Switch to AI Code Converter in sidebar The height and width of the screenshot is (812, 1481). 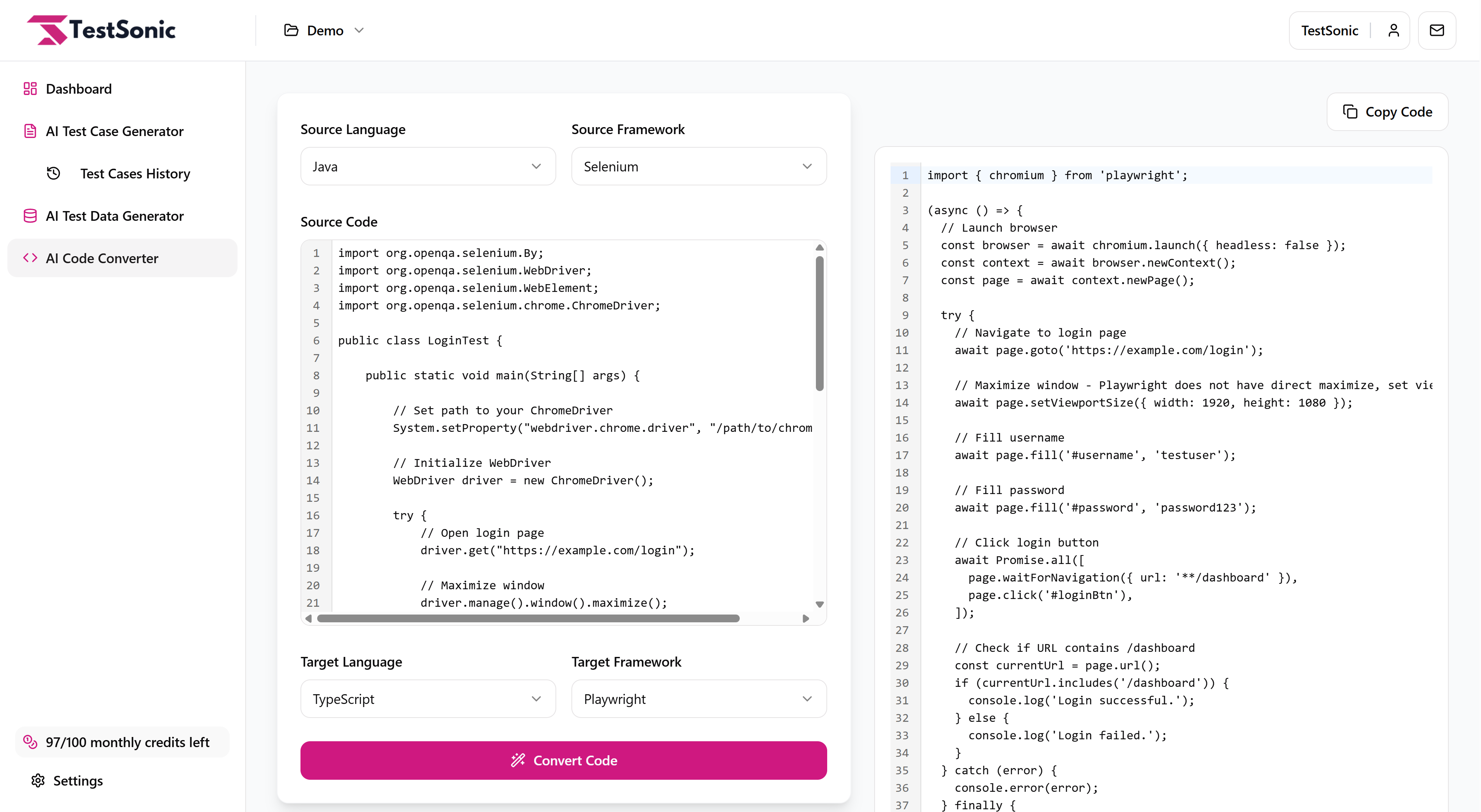click(x=102, y=258)
